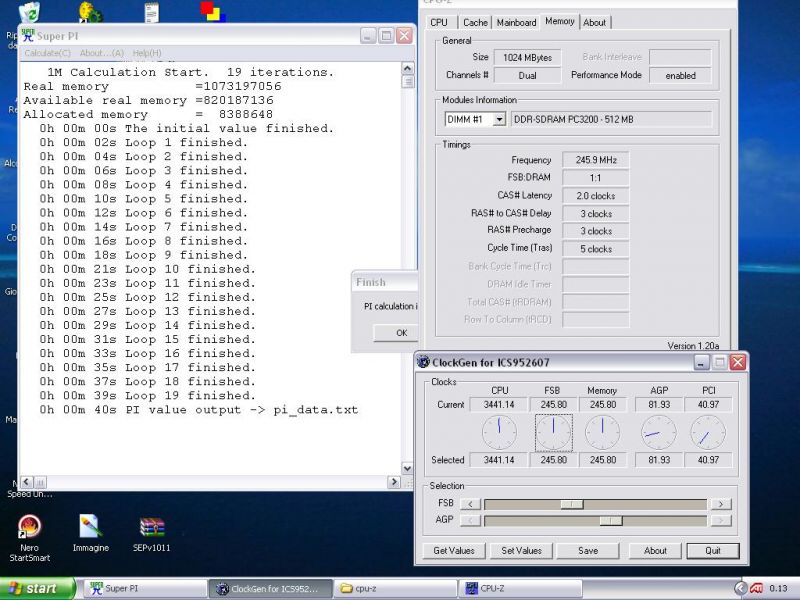The height and width of the screenshot is (600, 800).
Task: Click the ClockGen title bar icon
Action: 423,362
